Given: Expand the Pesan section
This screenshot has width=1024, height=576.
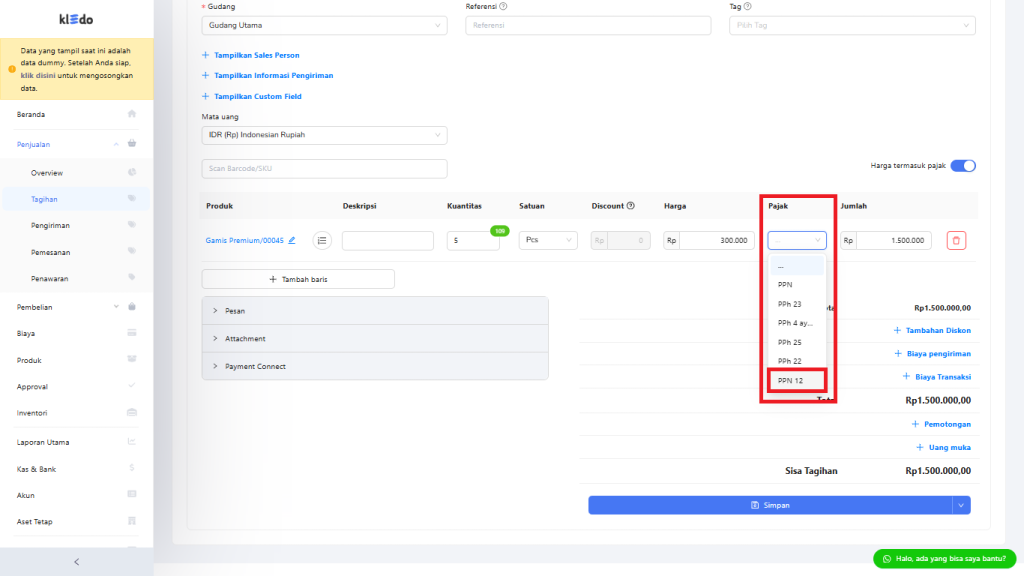Looking at the screenshot, I should click(375, 311).
